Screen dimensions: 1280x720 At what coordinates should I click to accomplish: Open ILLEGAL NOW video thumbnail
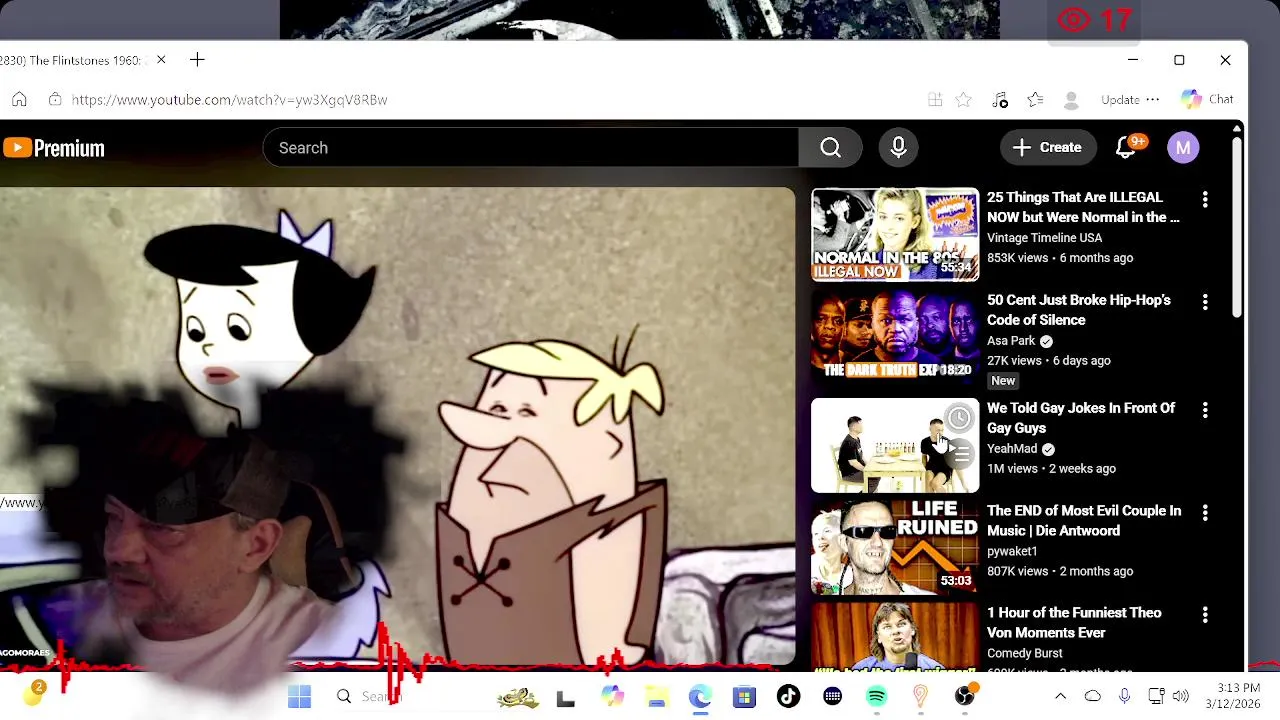(x=895, y=235)
